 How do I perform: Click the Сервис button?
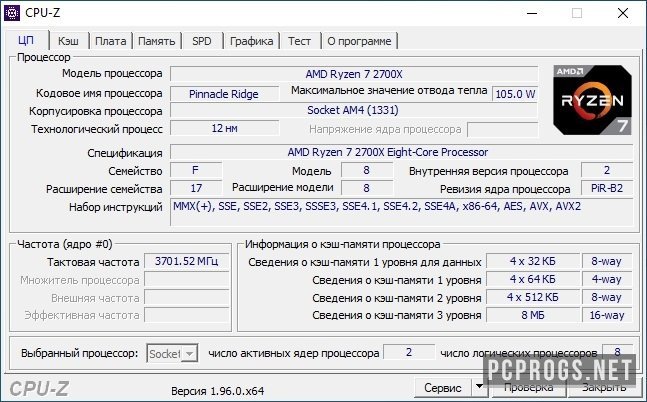coord(443,387)
